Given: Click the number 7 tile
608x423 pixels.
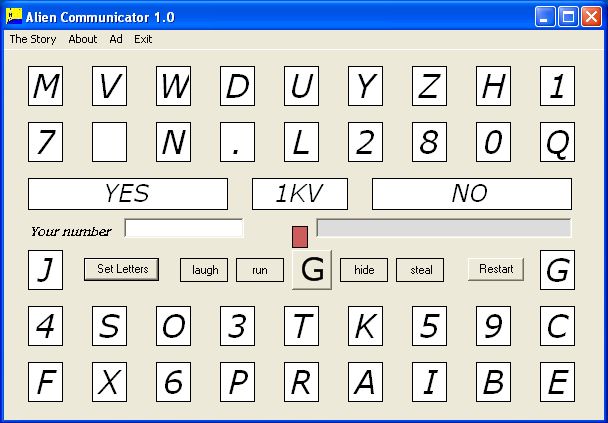Looking at the screenshot, I should tap(45, 143).
